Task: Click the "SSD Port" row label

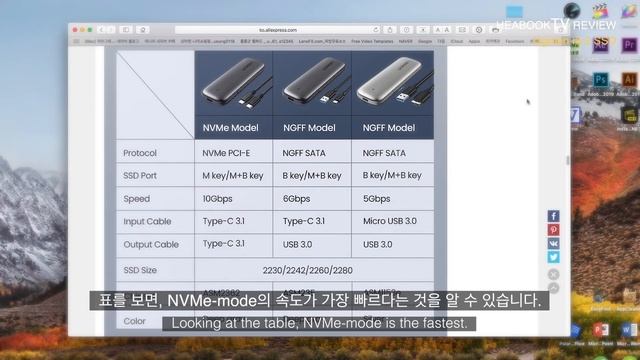Action: point(140,176)
